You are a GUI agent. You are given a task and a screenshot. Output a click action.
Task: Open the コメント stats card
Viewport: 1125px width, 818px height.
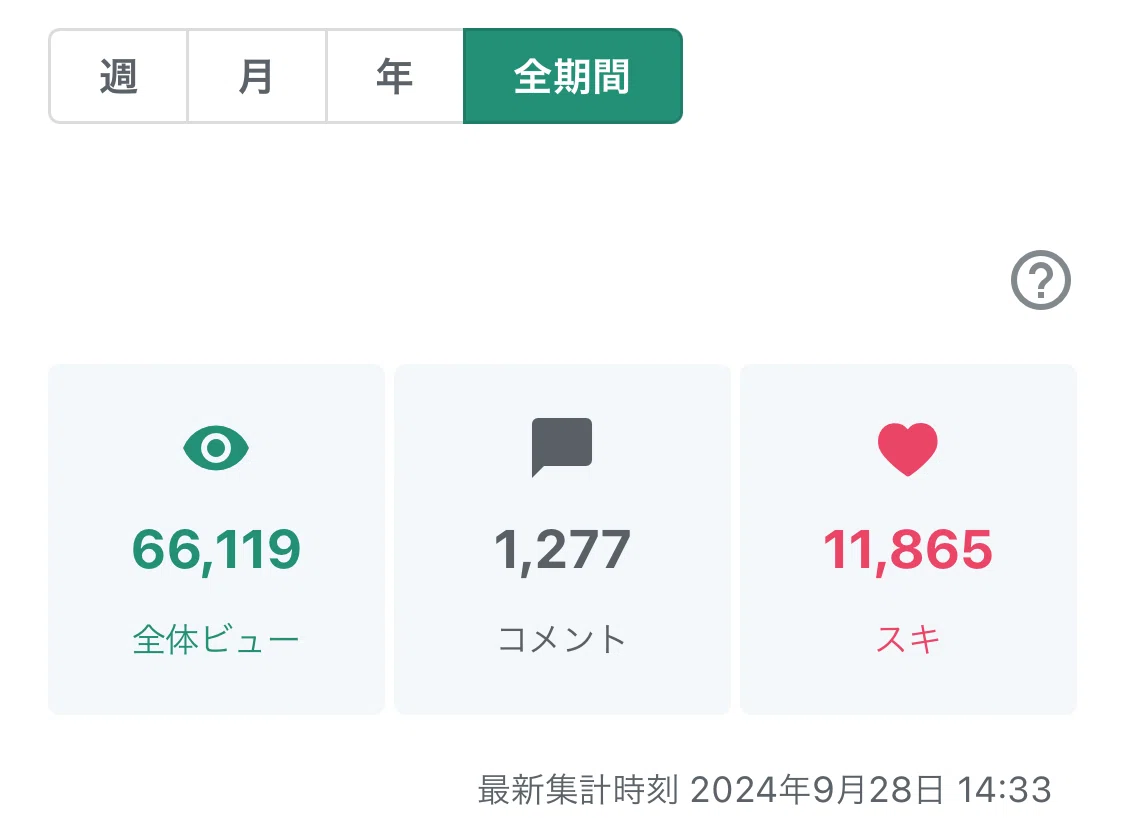562,540
